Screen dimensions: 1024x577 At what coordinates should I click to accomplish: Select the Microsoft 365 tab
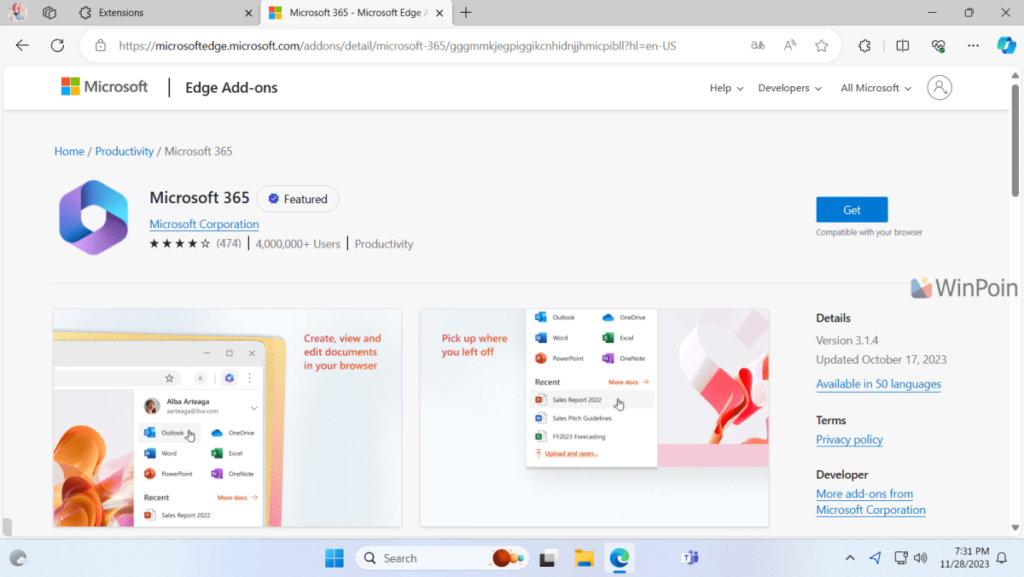click(356, 13)
